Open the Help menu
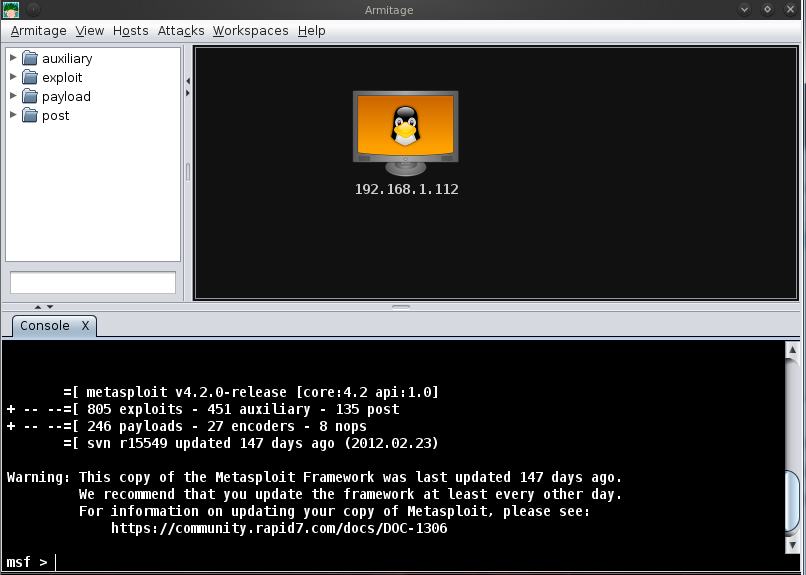The height and width of the screenshot is (575, 806). click(312, 31)
